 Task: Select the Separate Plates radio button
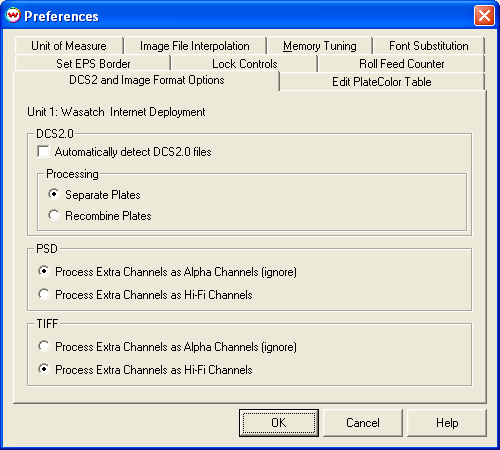tap(54, 194)
